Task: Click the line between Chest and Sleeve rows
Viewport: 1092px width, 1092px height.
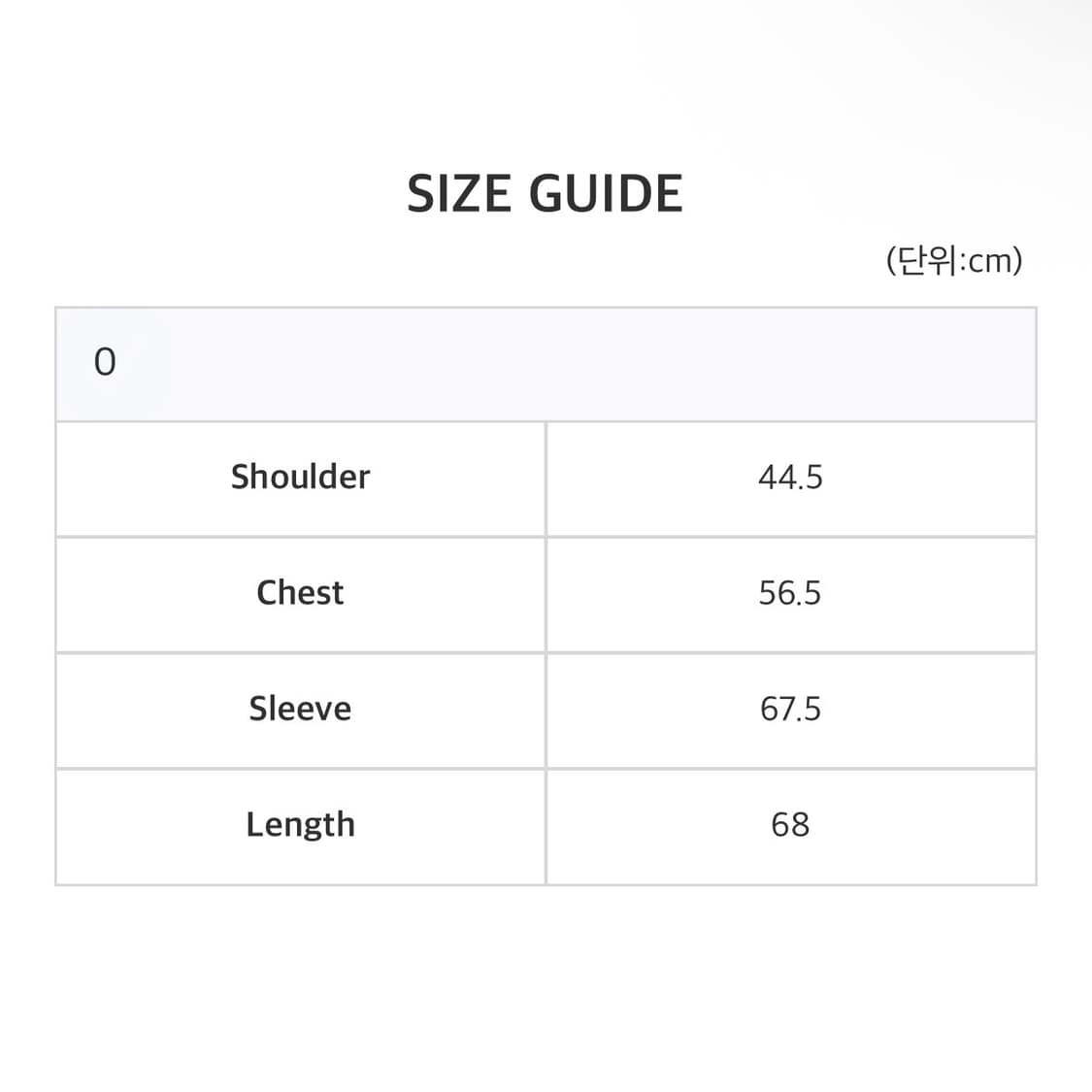Action: (388, 652)
